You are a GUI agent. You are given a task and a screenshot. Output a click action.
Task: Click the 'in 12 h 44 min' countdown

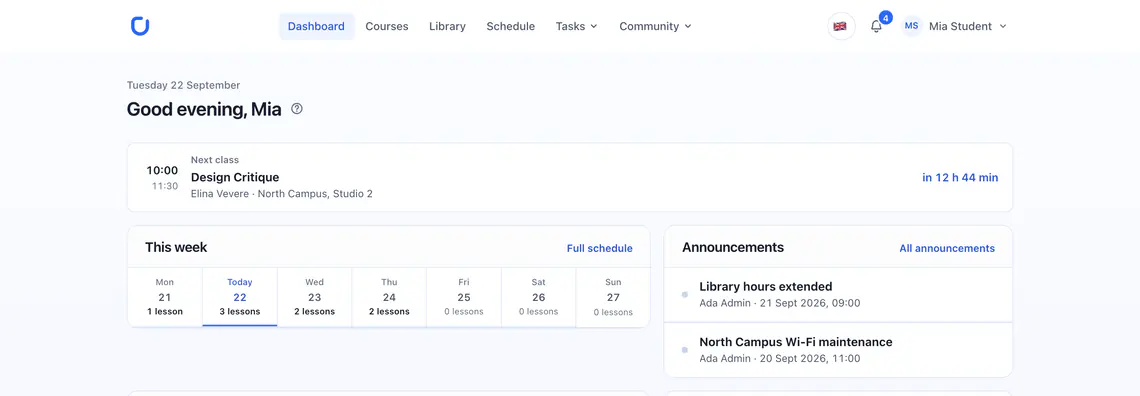(x=960, y=177)
